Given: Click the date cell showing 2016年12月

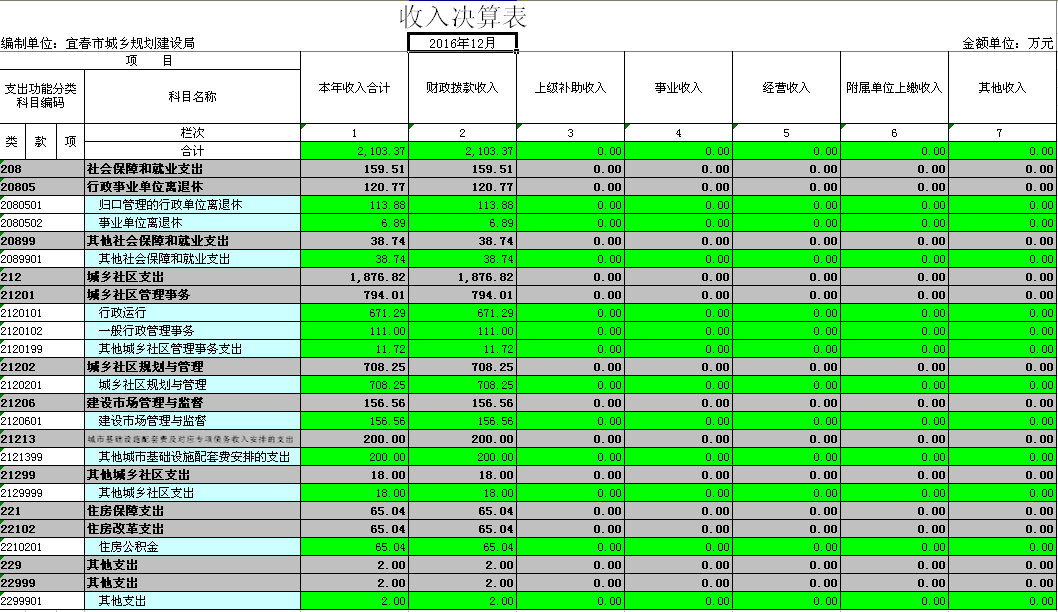Looking at the screenshot, I should (462, 43).
